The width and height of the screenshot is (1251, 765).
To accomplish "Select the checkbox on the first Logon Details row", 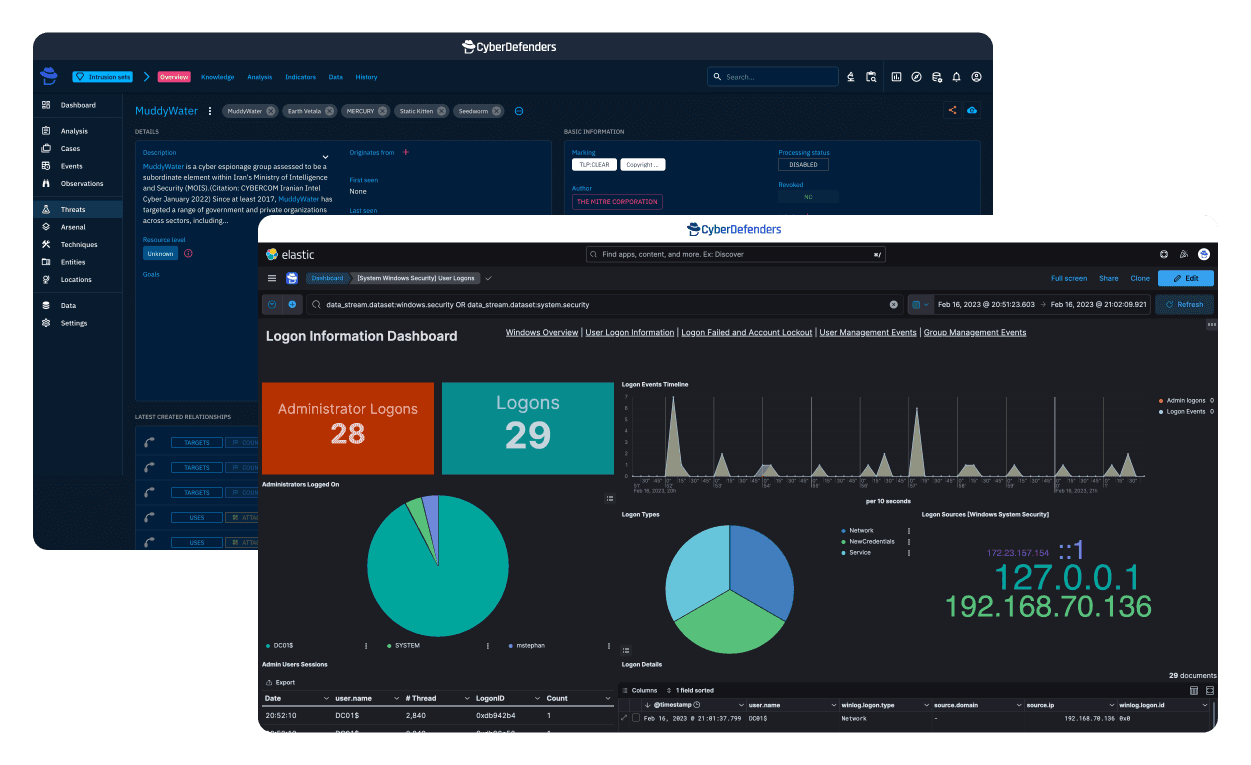I will (x=637, y=718).
